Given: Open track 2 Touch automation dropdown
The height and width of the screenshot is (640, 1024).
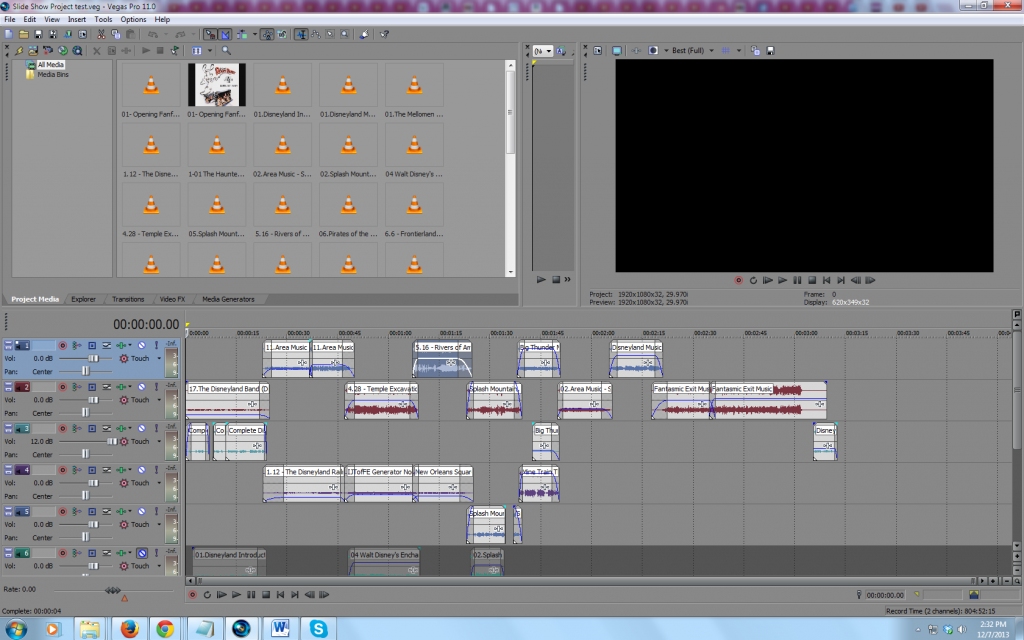Looking at the screenshot, I should pyautogui.click(x=159, y=400).
